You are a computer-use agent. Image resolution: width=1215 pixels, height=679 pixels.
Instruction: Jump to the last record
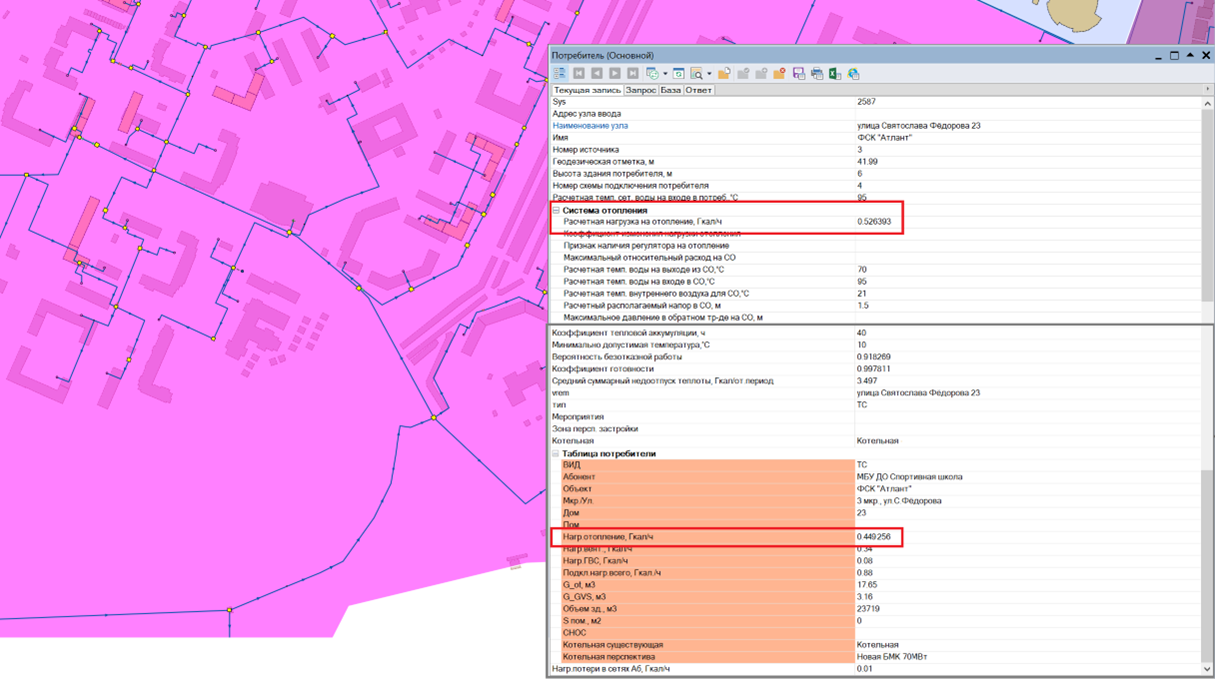tap(632, 74)
